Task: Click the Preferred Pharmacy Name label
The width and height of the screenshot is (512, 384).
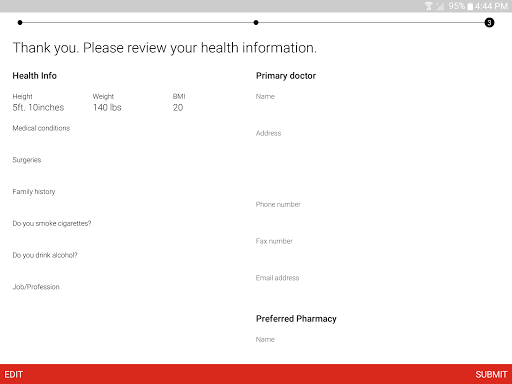Action: click(265, 339)
